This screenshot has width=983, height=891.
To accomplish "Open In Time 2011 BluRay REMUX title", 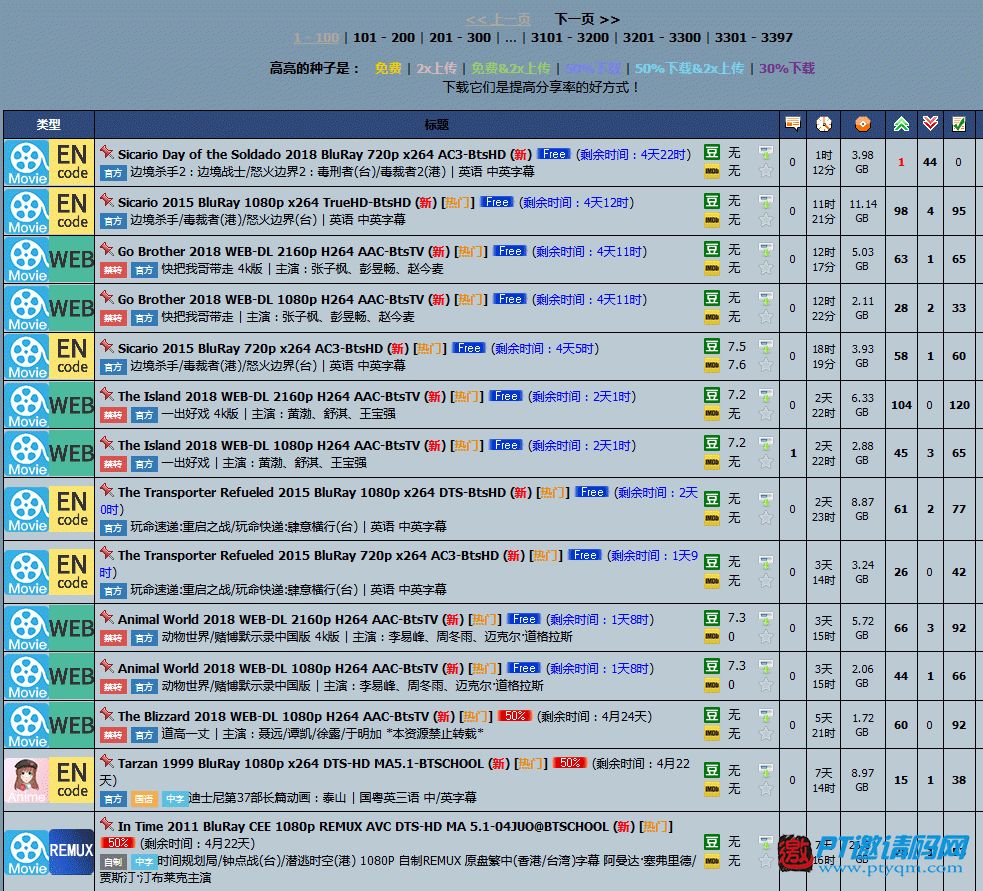I will coord(364,827).
